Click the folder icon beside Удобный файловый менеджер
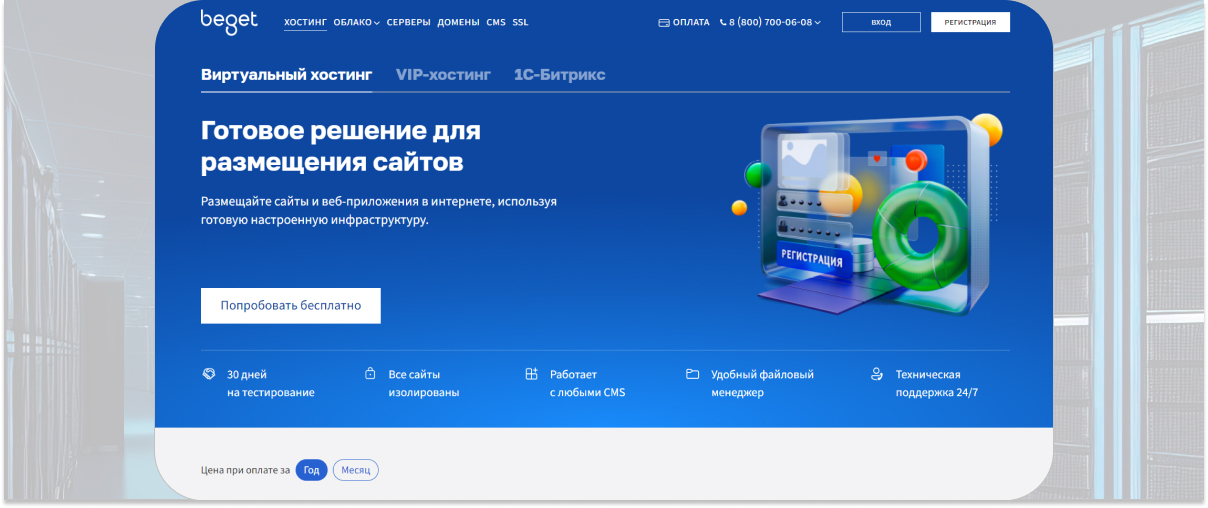The height and width of the screenshot is (508, 1208). [692, 374]
